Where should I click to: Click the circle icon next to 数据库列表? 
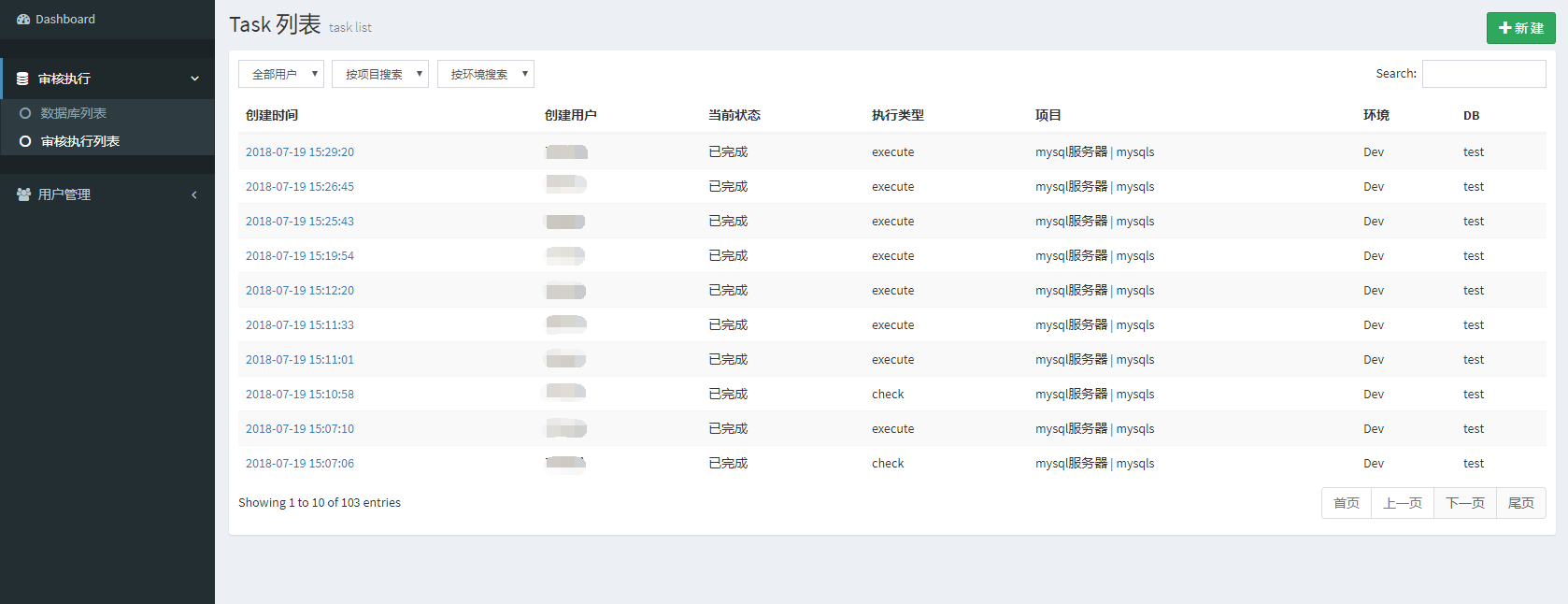(25, 113)
